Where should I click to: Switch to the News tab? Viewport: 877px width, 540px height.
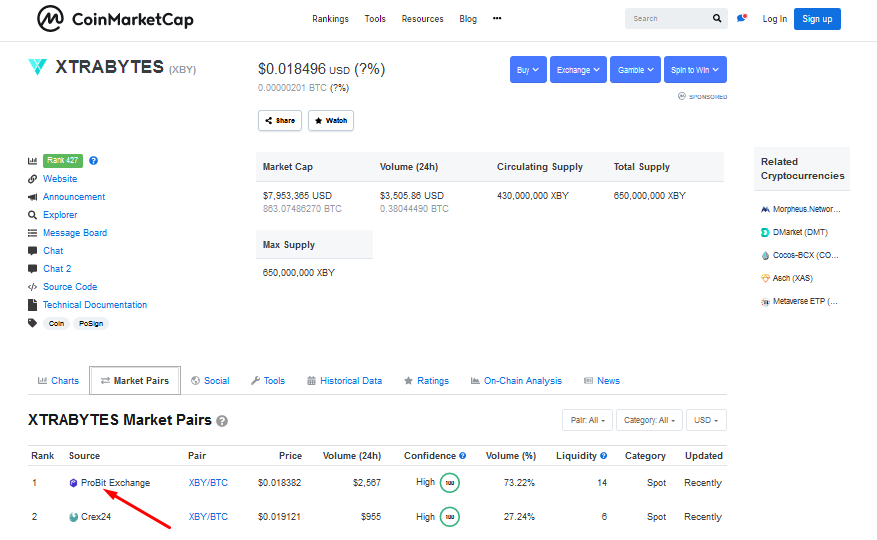tap(602, 381)
